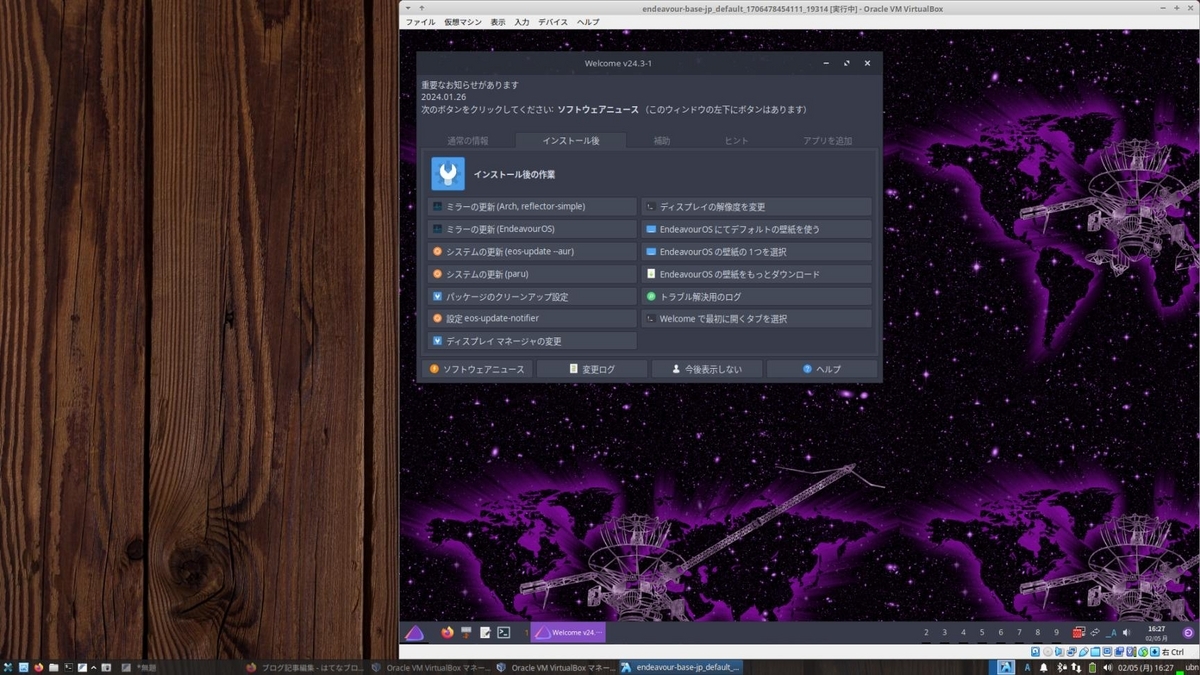Switch to guest workspace 9
Image resolution: width=1200 pixels, height=675 pixels.
pos(1056,632)
